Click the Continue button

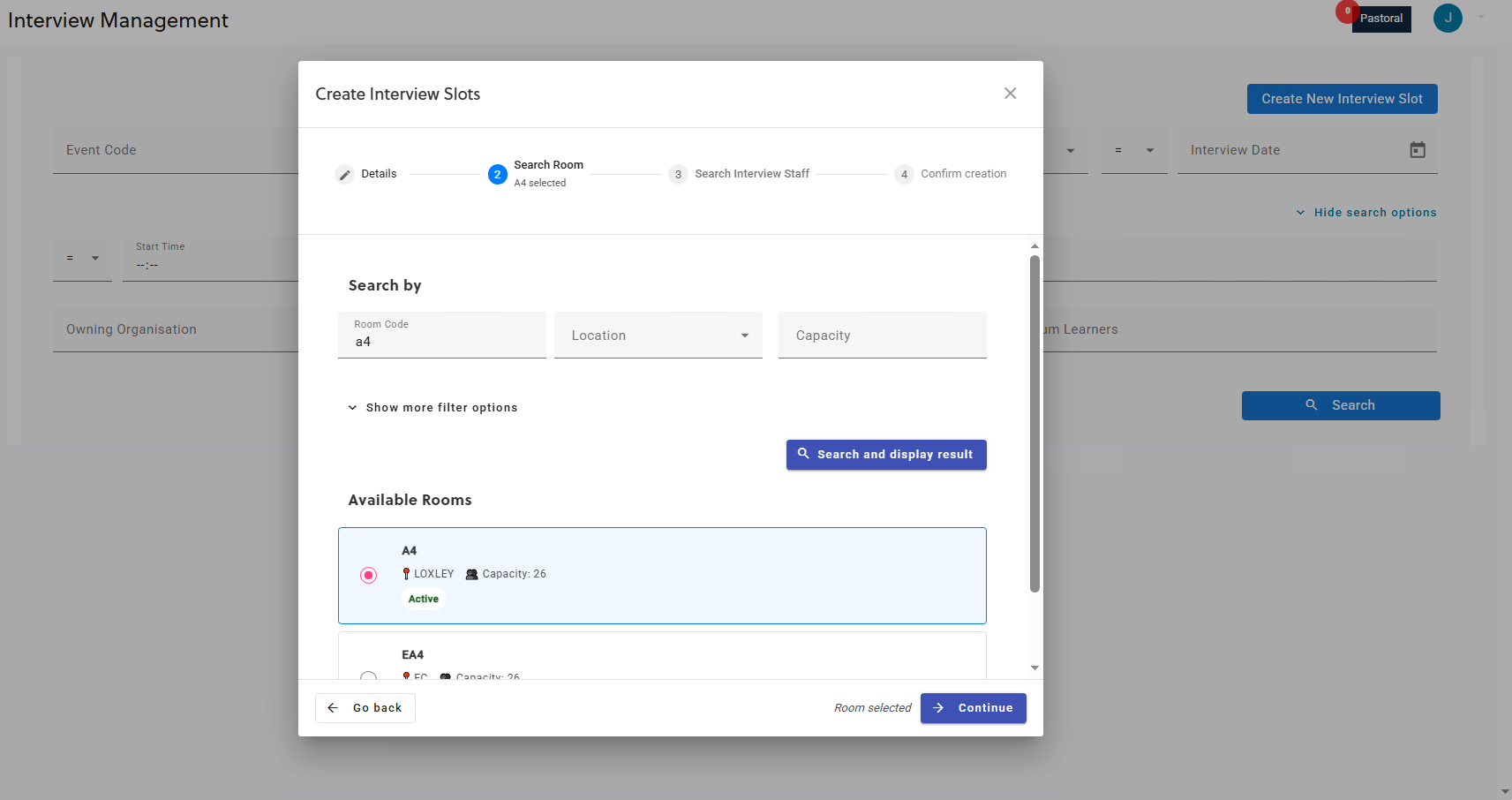point(973,708)
